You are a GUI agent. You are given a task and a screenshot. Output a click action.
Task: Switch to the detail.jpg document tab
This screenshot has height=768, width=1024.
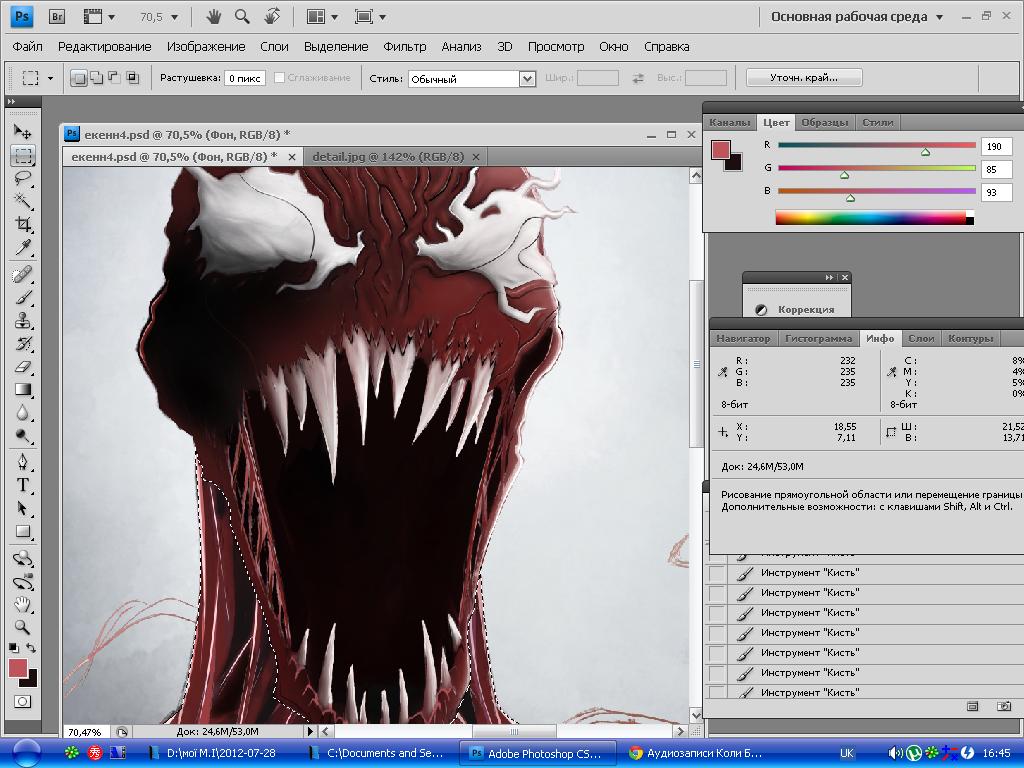click(x=388, y=157)
